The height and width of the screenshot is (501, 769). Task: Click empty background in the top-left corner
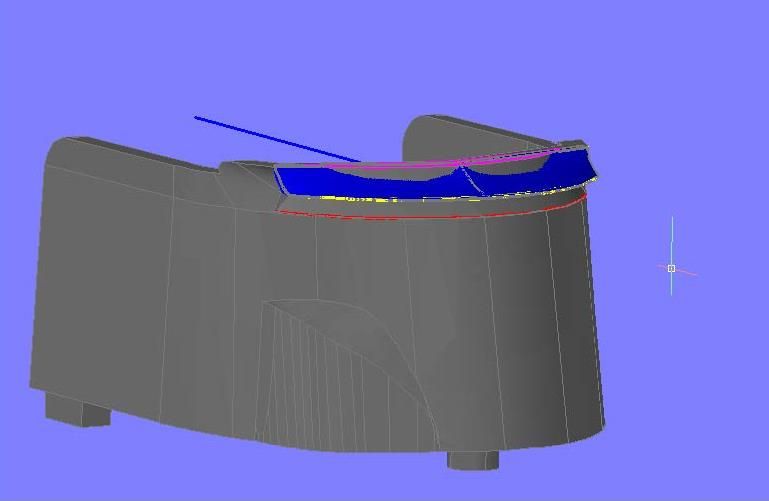pyautogui.click(x=40, y=40)
